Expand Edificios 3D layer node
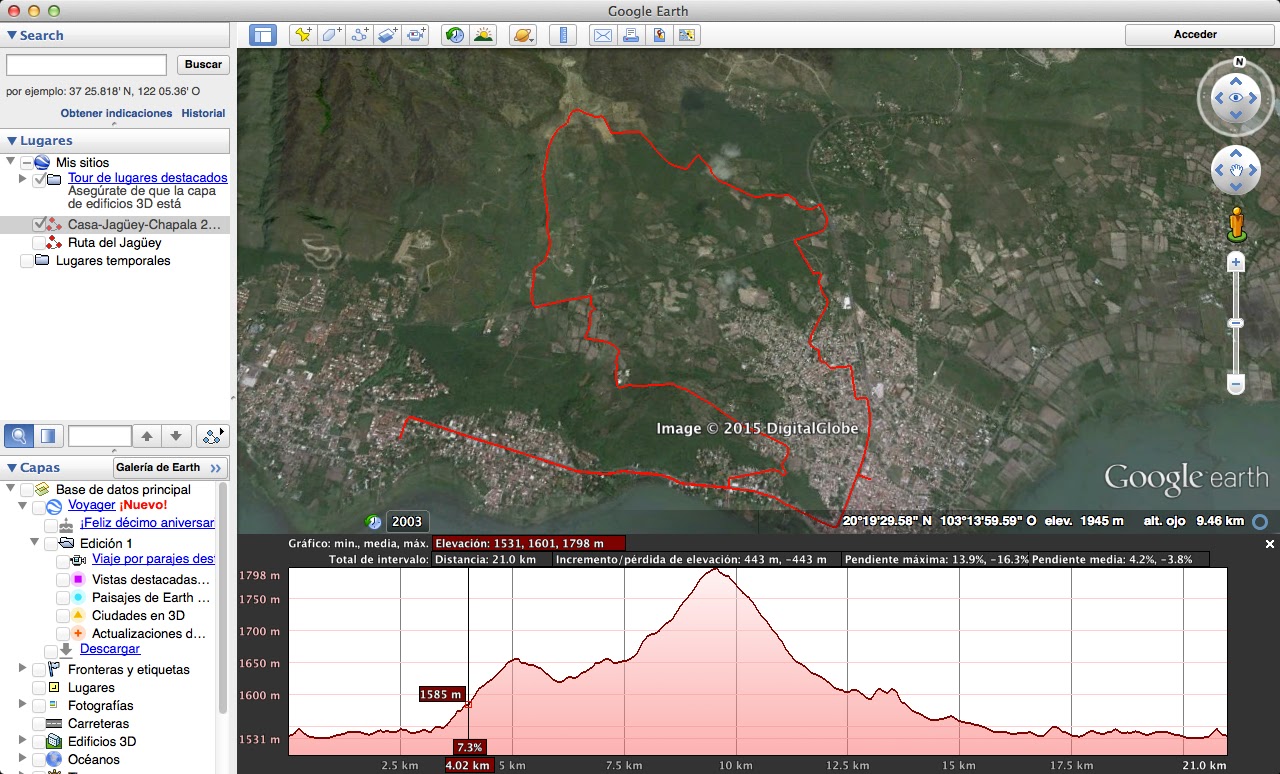 coord(23,741)
